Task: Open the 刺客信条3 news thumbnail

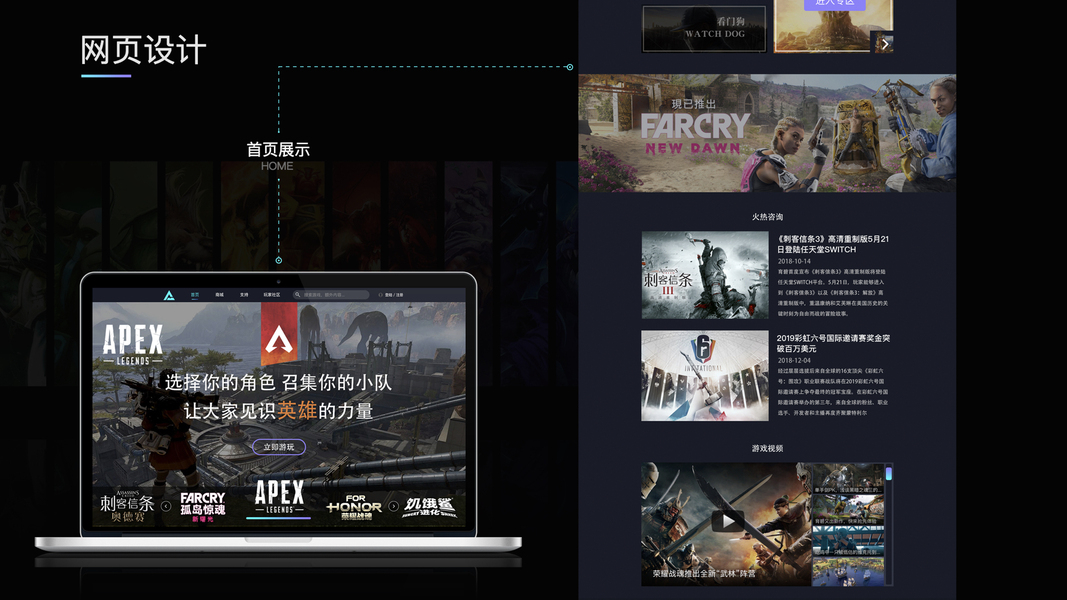Action: (705, 275)
